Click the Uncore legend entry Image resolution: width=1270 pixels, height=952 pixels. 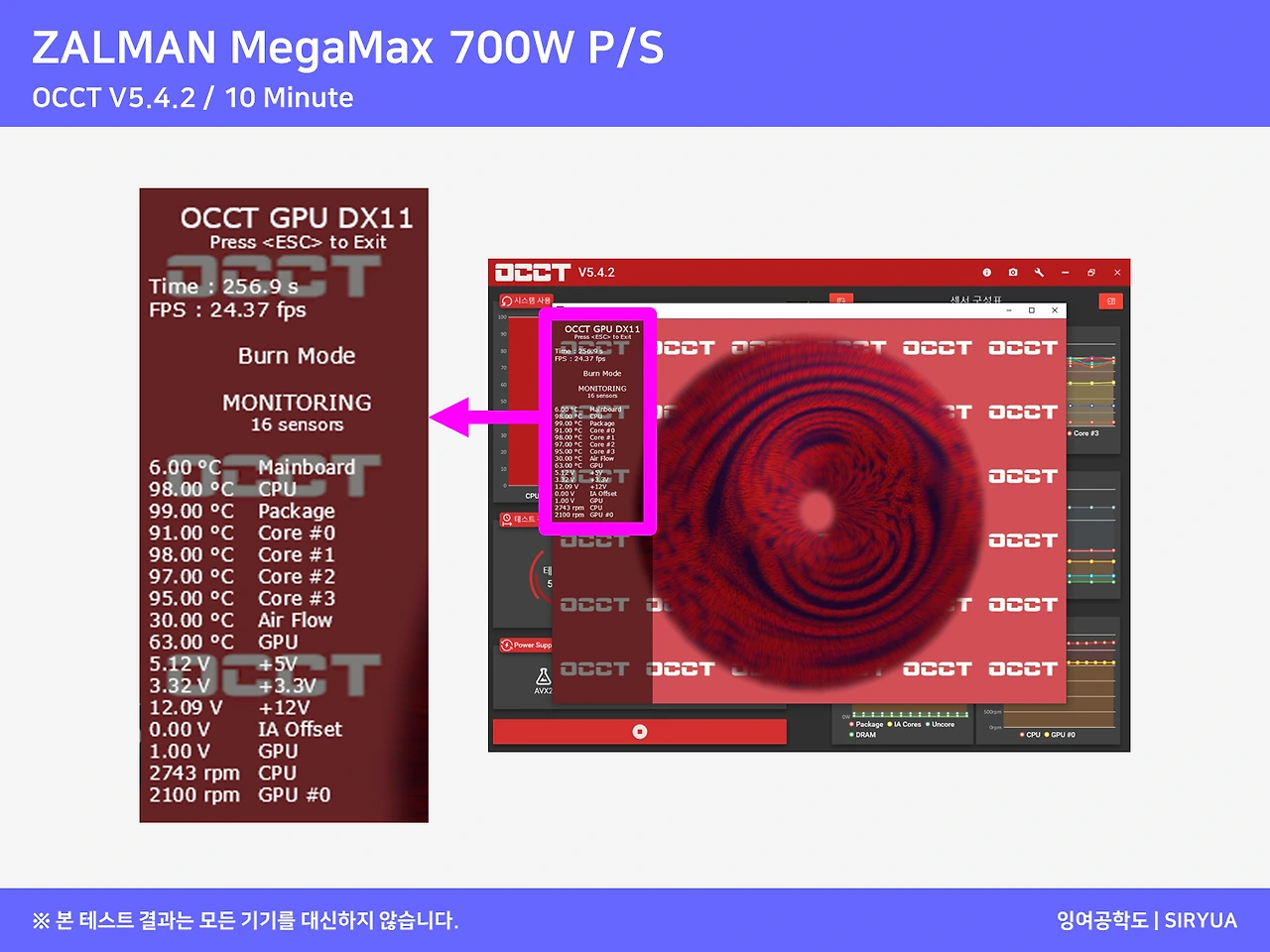pos(941,724)
